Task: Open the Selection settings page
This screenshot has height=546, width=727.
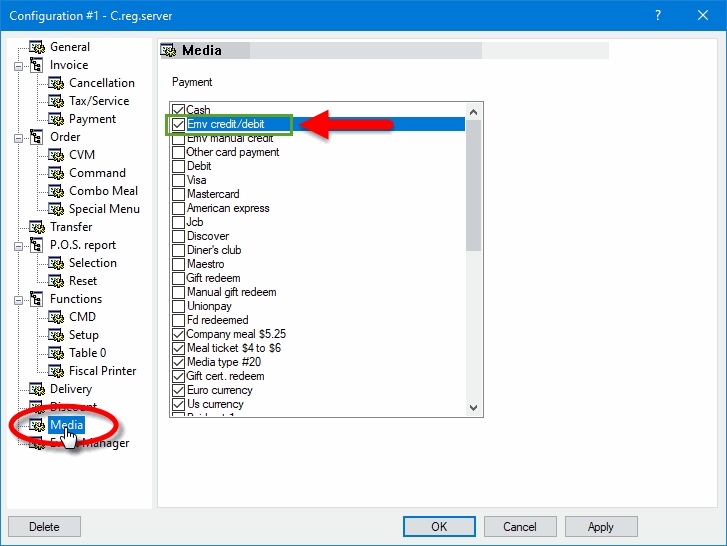Action: pos(92,263)
